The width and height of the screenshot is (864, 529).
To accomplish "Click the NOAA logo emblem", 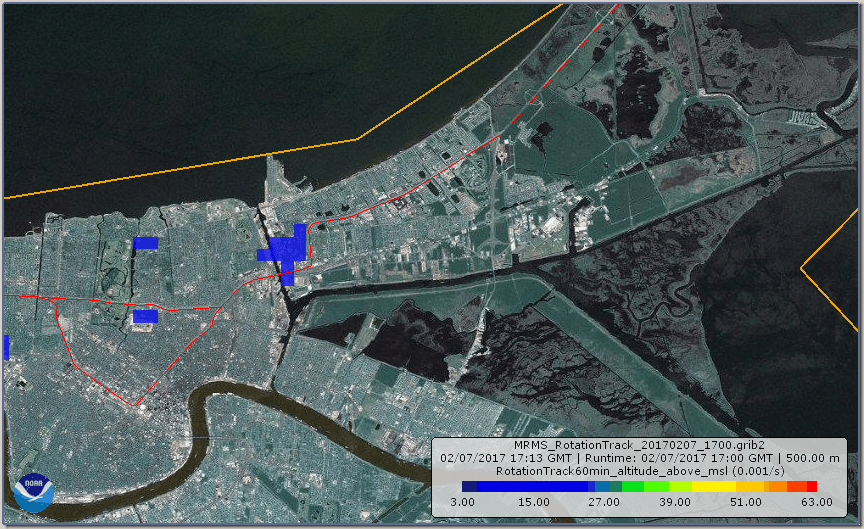I will pos(33,492).
